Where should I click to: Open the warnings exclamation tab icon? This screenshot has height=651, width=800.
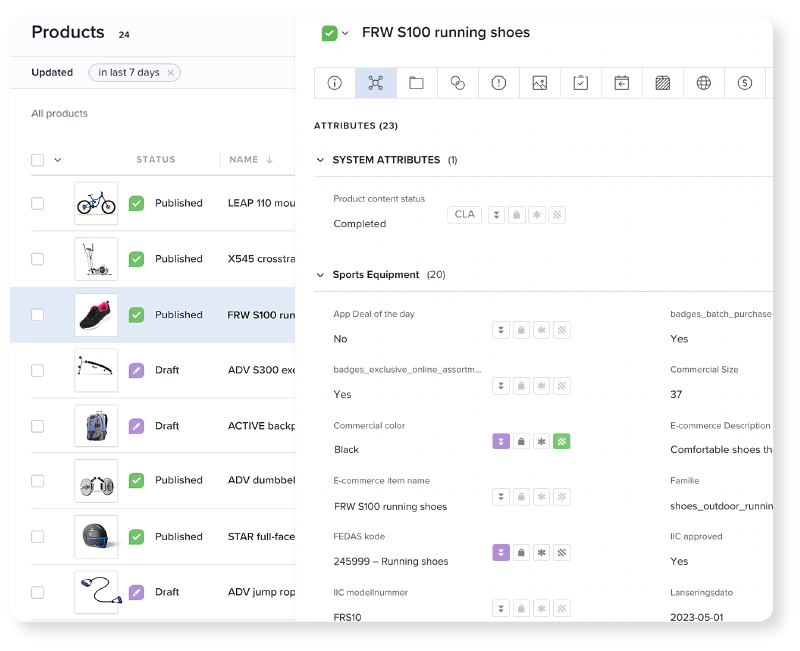pos(498,83)
